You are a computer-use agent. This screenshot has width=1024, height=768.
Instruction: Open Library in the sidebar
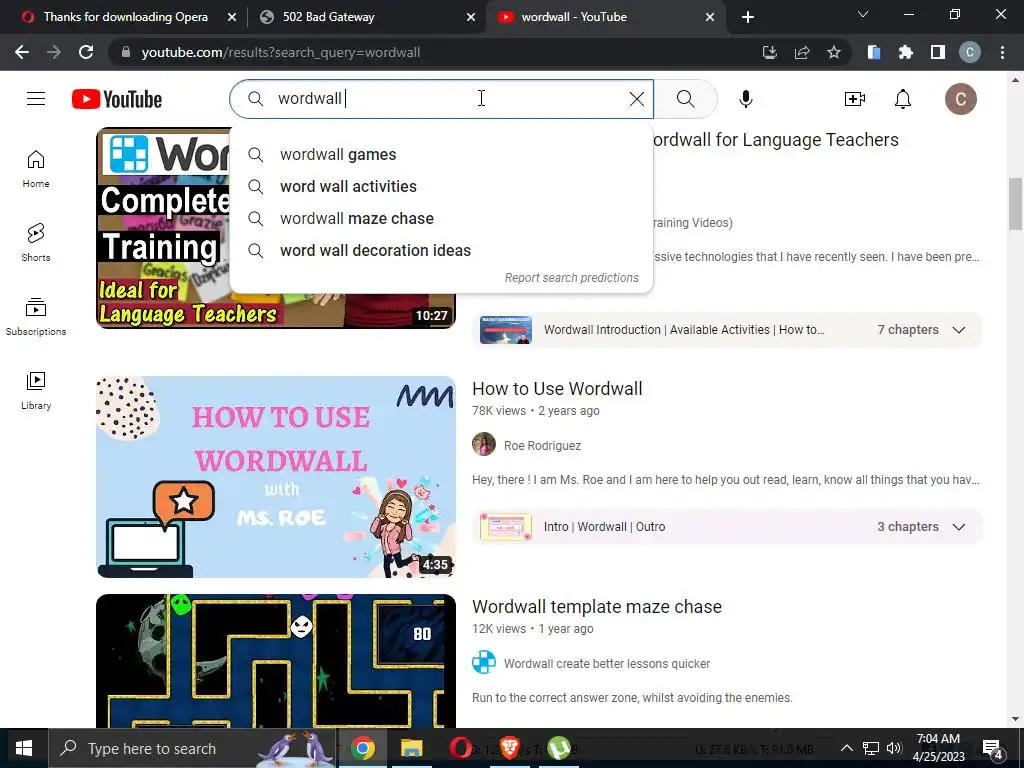[36, 391]
